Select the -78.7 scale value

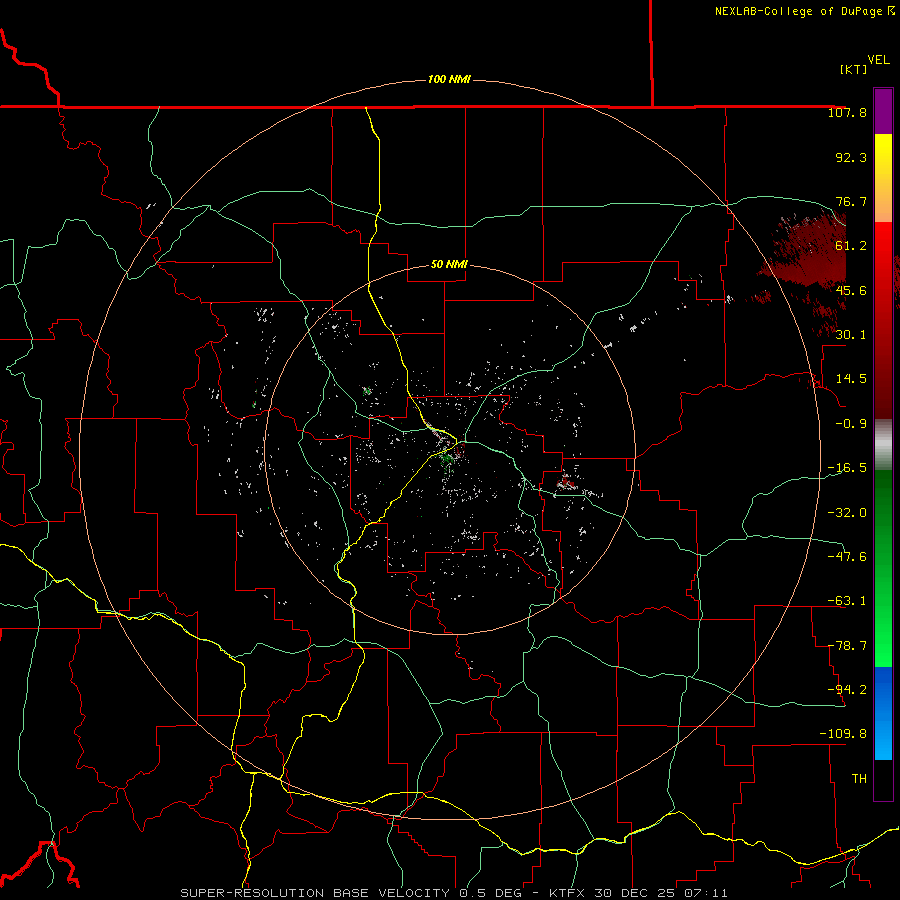[847, 646]
